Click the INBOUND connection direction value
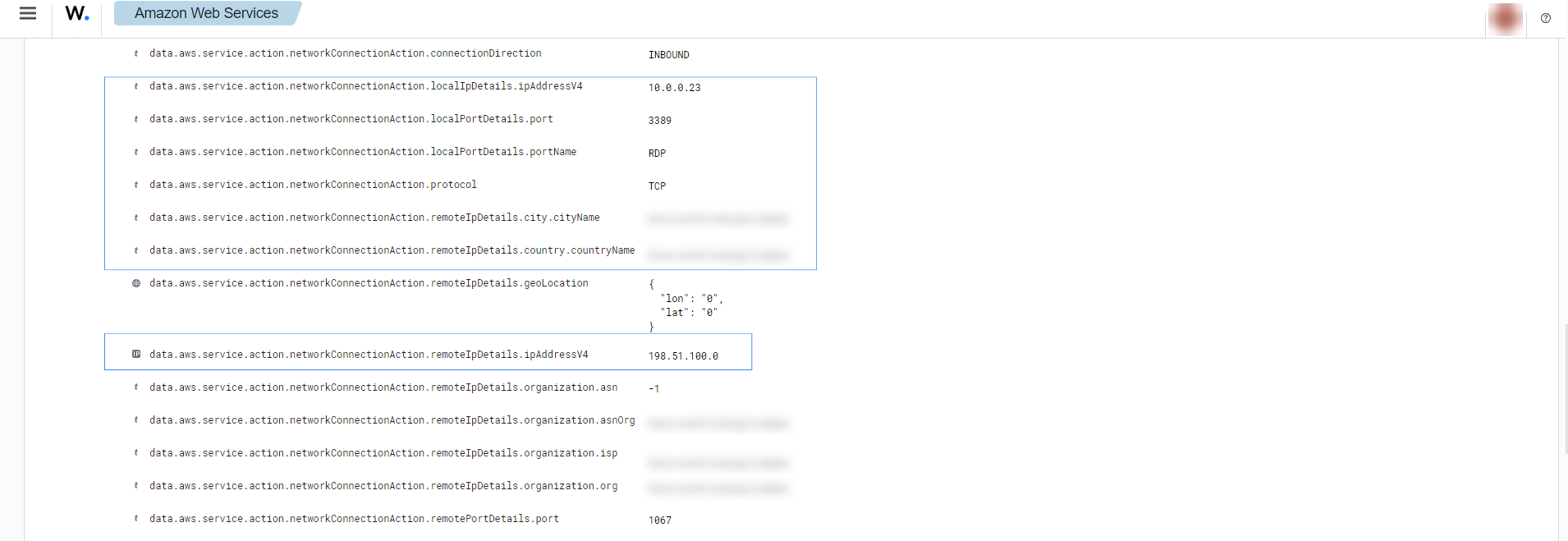 coord(668,55)
